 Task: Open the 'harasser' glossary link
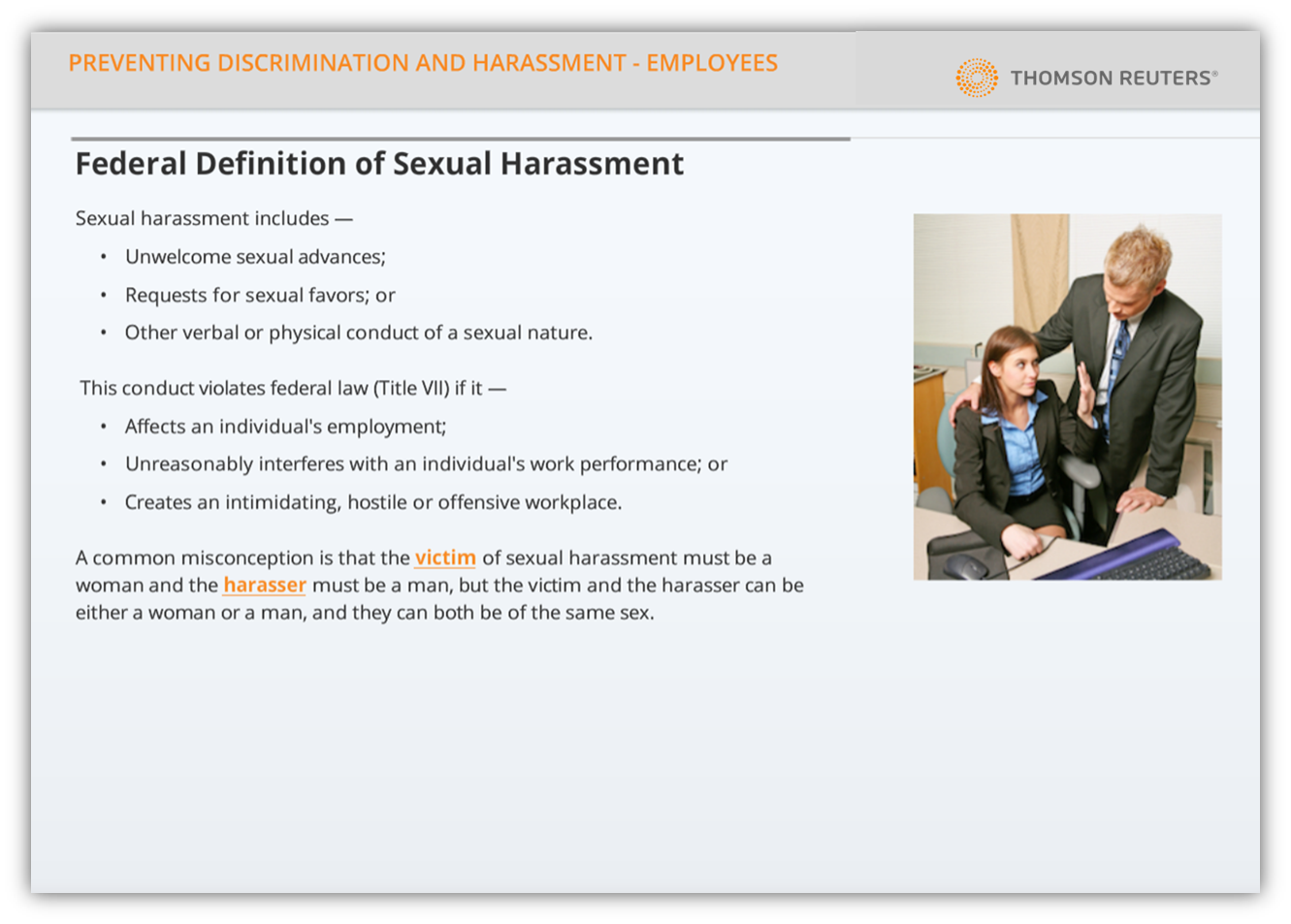pos(265,585)
